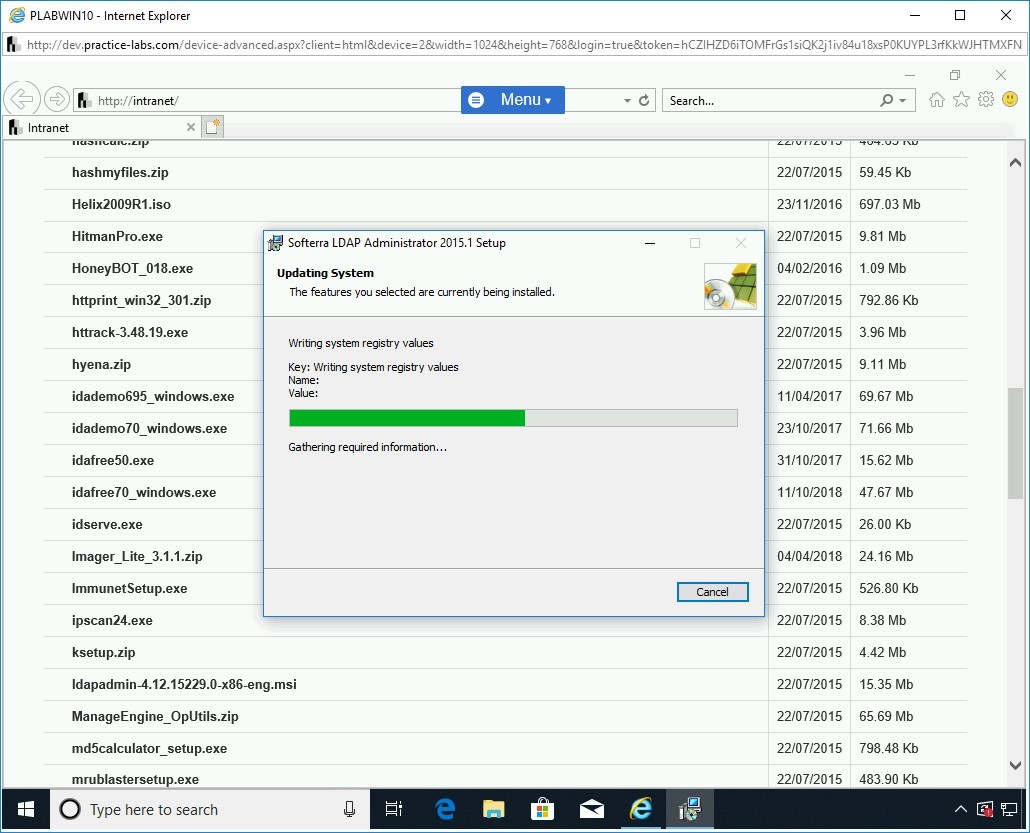Select the installer icon in the taskbar

click(689, 809)
